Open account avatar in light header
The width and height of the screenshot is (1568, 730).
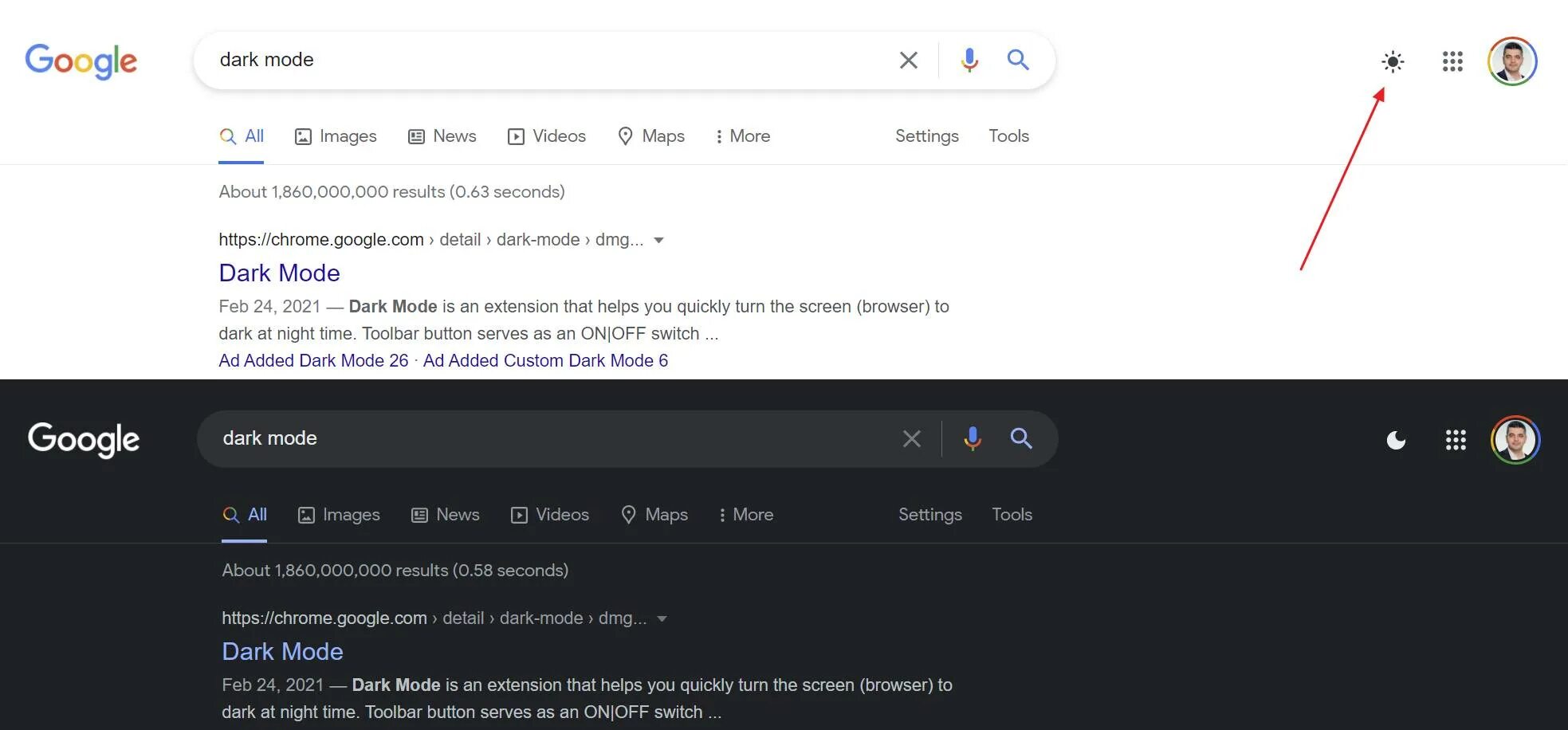tap(1512, 61)
